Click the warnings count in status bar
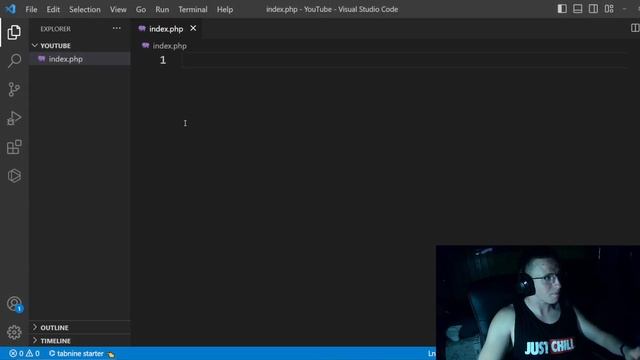640x360 pixels. 33,353
